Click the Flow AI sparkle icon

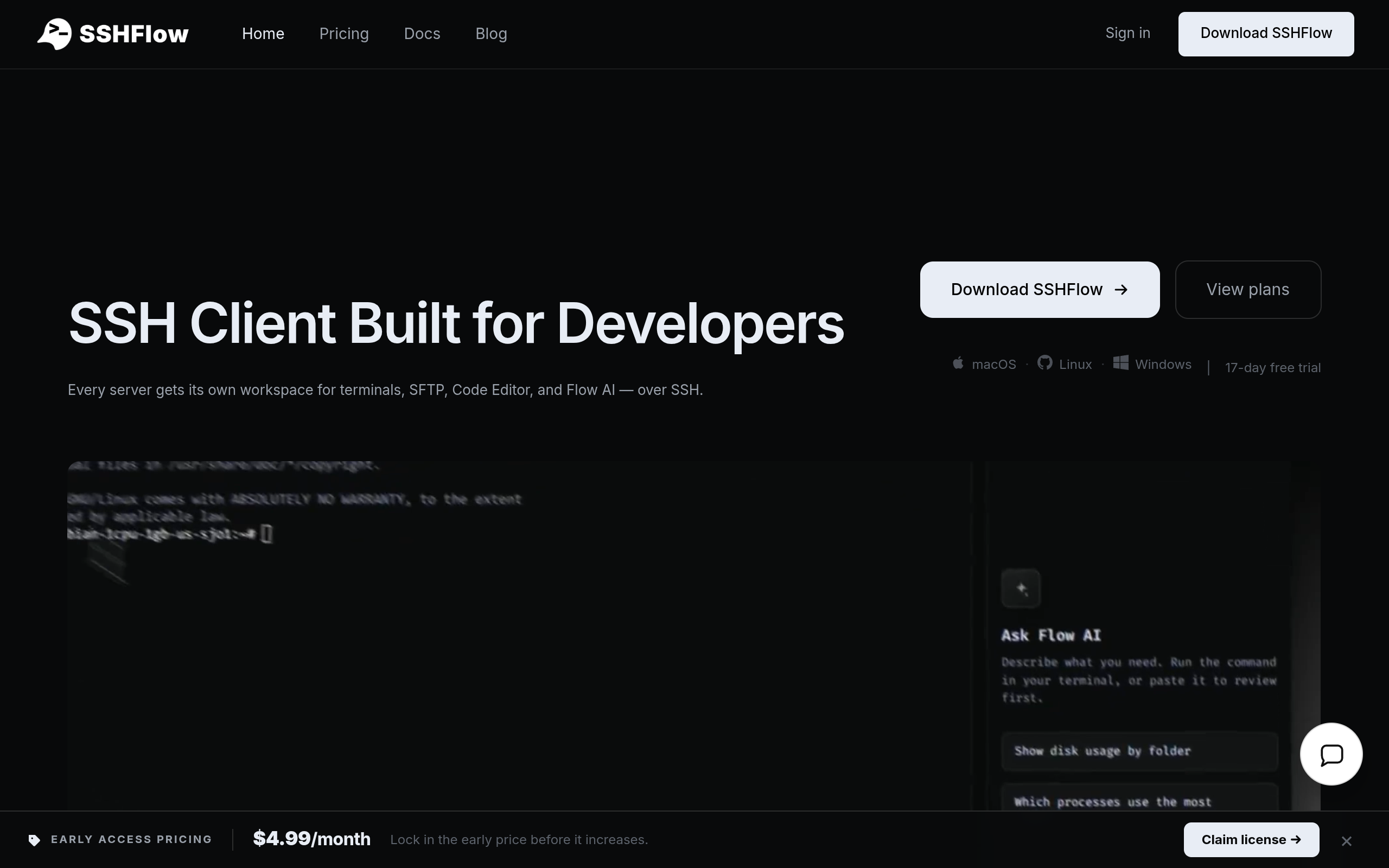[1021, 589]
